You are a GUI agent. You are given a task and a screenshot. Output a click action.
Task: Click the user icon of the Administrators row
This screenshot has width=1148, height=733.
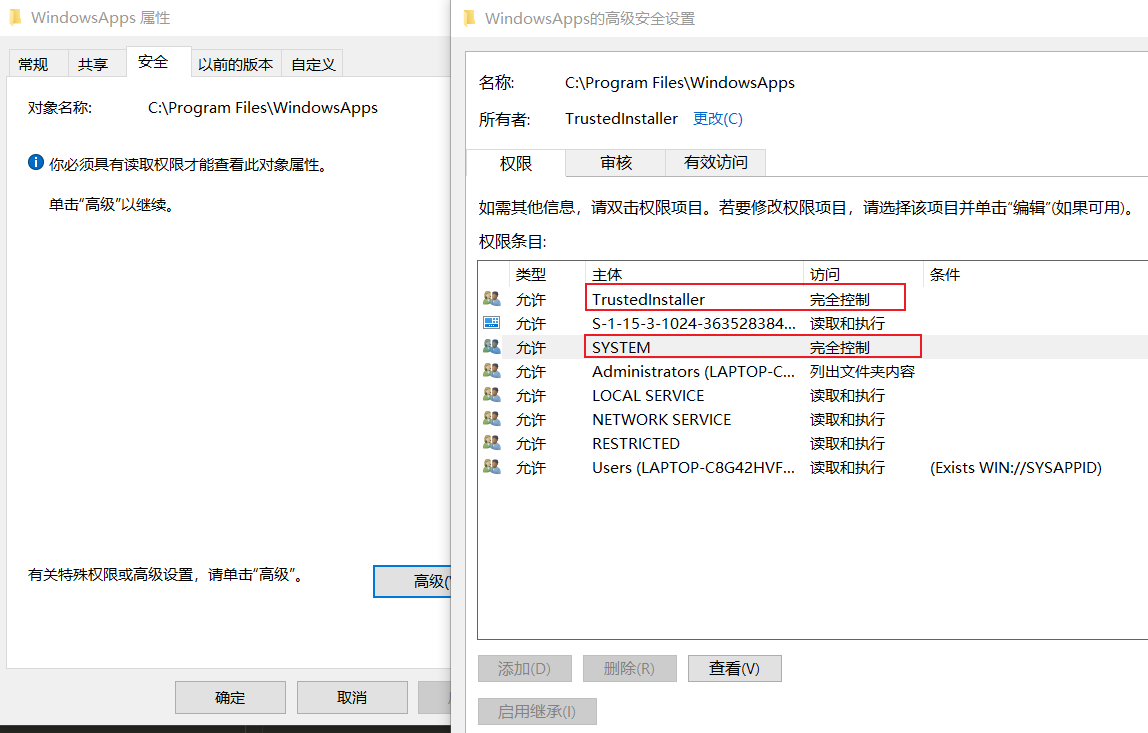(491, 371)
